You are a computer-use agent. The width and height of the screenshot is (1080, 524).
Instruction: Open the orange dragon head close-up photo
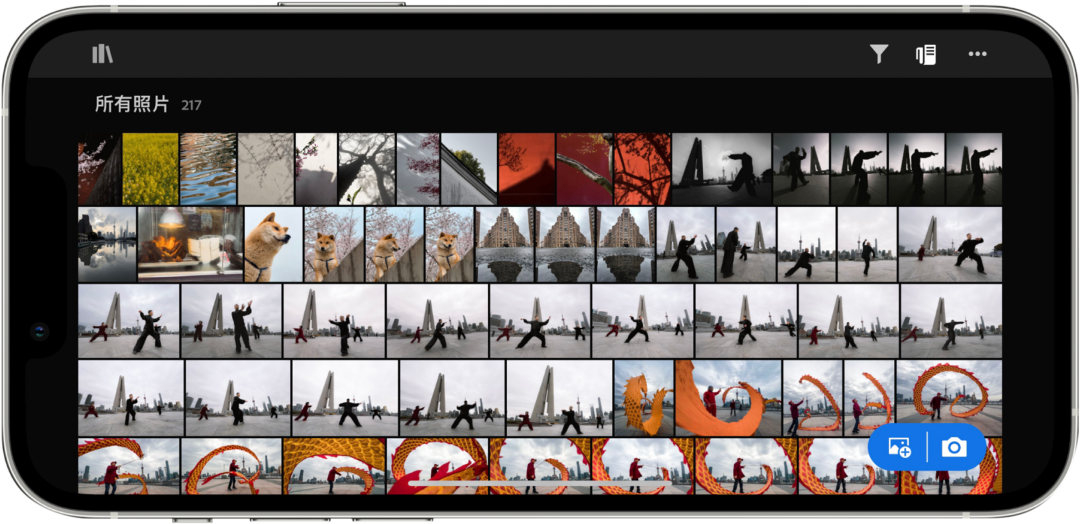tap(643, 398)
